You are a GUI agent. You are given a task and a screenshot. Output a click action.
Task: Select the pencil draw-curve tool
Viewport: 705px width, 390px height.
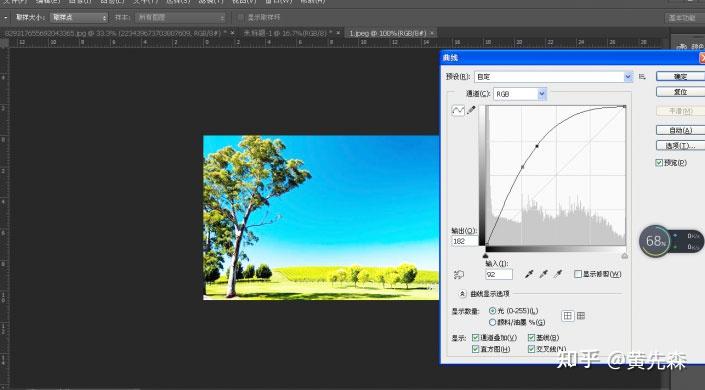(x=471, y=110)
